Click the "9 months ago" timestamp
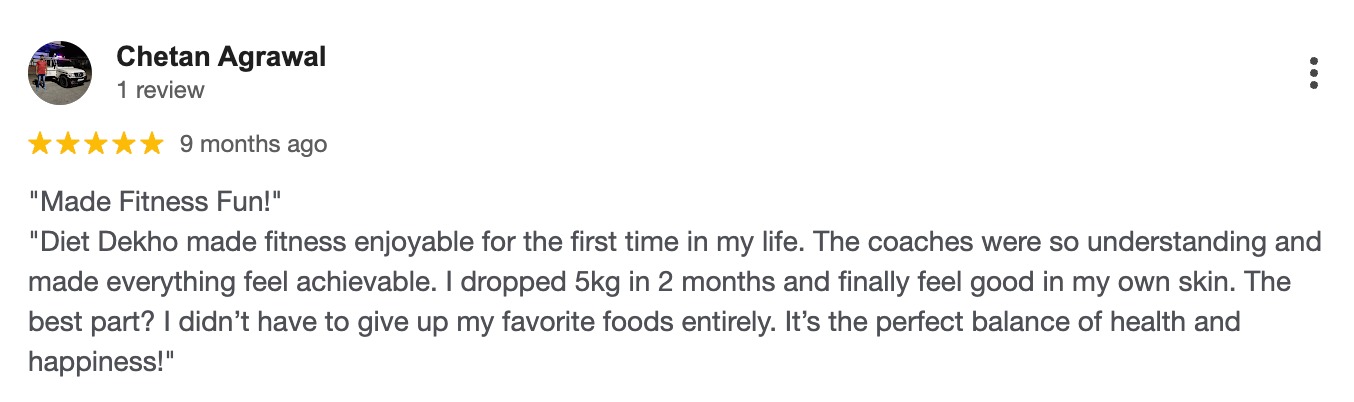 [x=253, y=144]
